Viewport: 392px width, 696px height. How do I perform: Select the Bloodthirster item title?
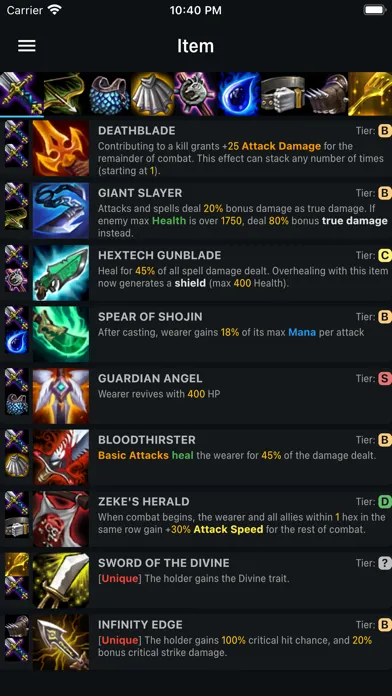point(147,440)
